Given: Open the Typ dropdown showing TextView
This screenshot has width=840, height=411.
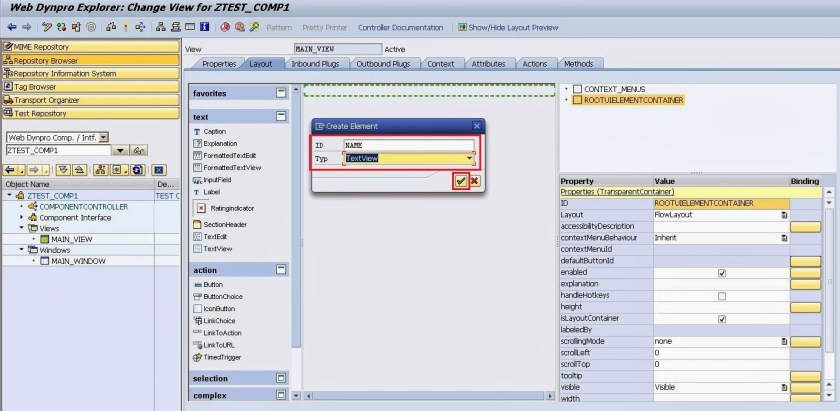Looking at the screenshot, I should pos(469,159).
